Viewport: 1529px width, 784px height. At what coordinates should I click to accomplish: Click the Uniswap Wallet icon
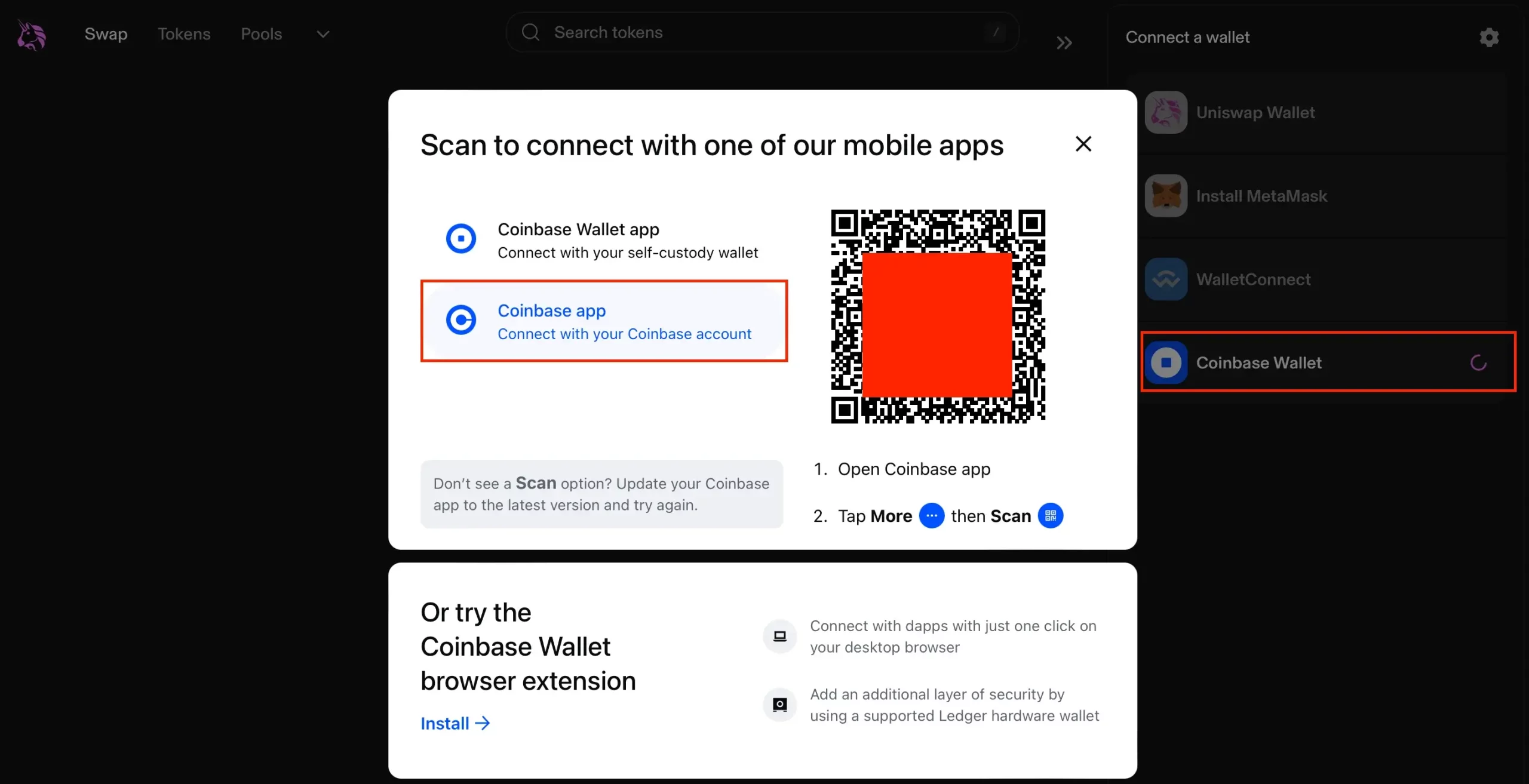pyautogui.click(x=1165, y=112)
